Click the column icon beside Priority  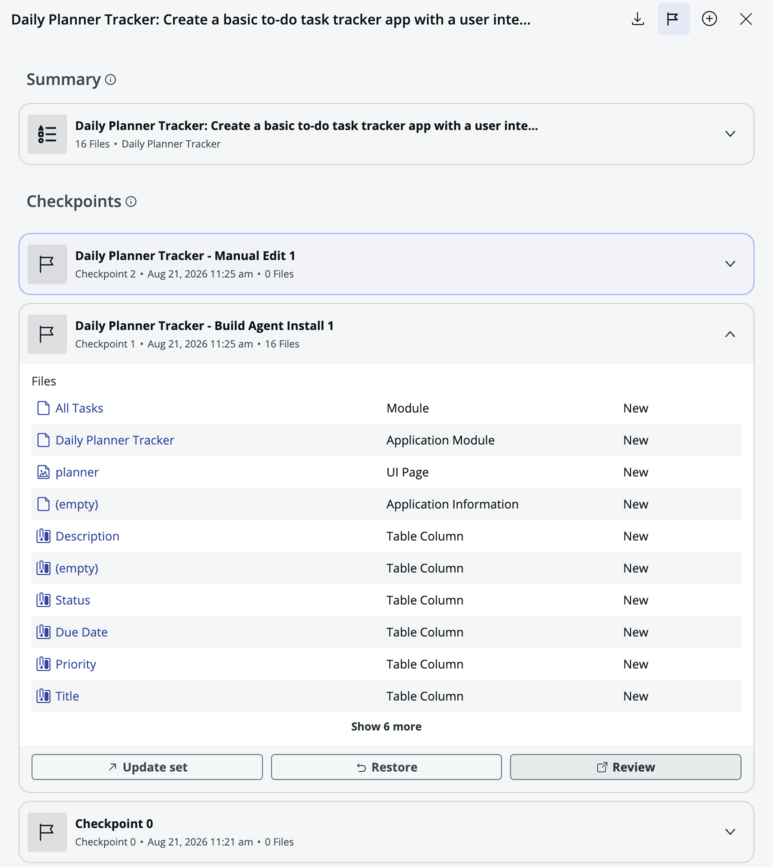click(x=43, y=664)
